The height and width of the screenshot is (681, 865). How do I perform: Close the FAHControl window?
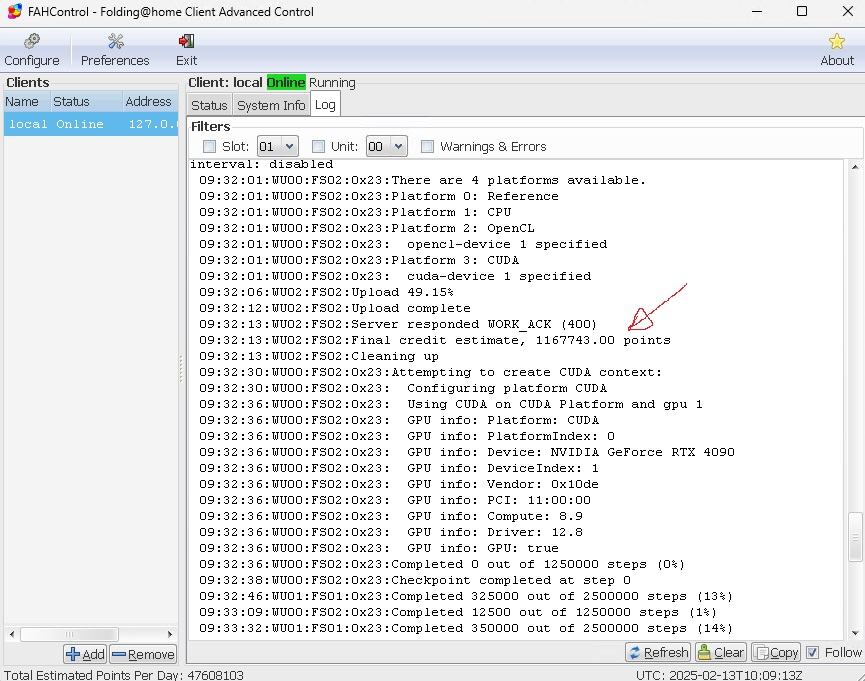point(848,12)
